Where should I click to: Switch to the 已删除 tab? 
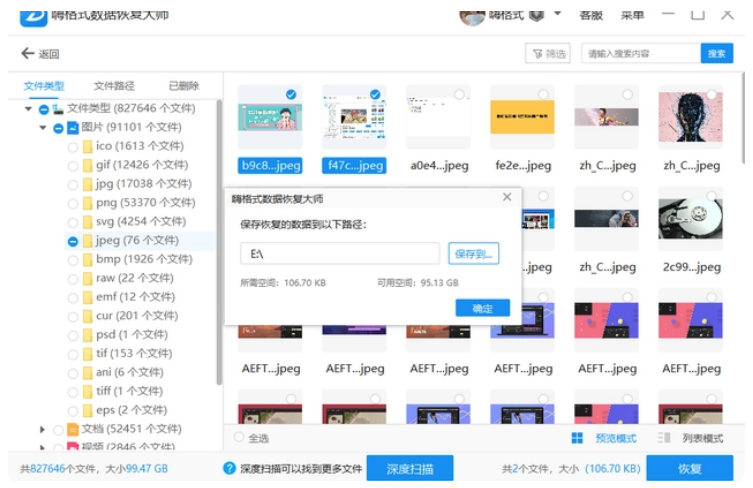[x=184, y=86]
